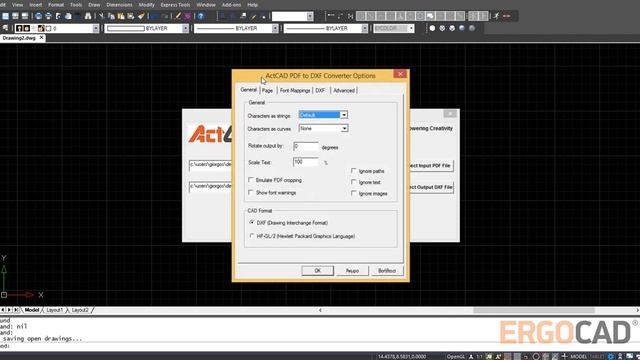
Task: Click the Match Properties brush icon
Action: point(141,16)
